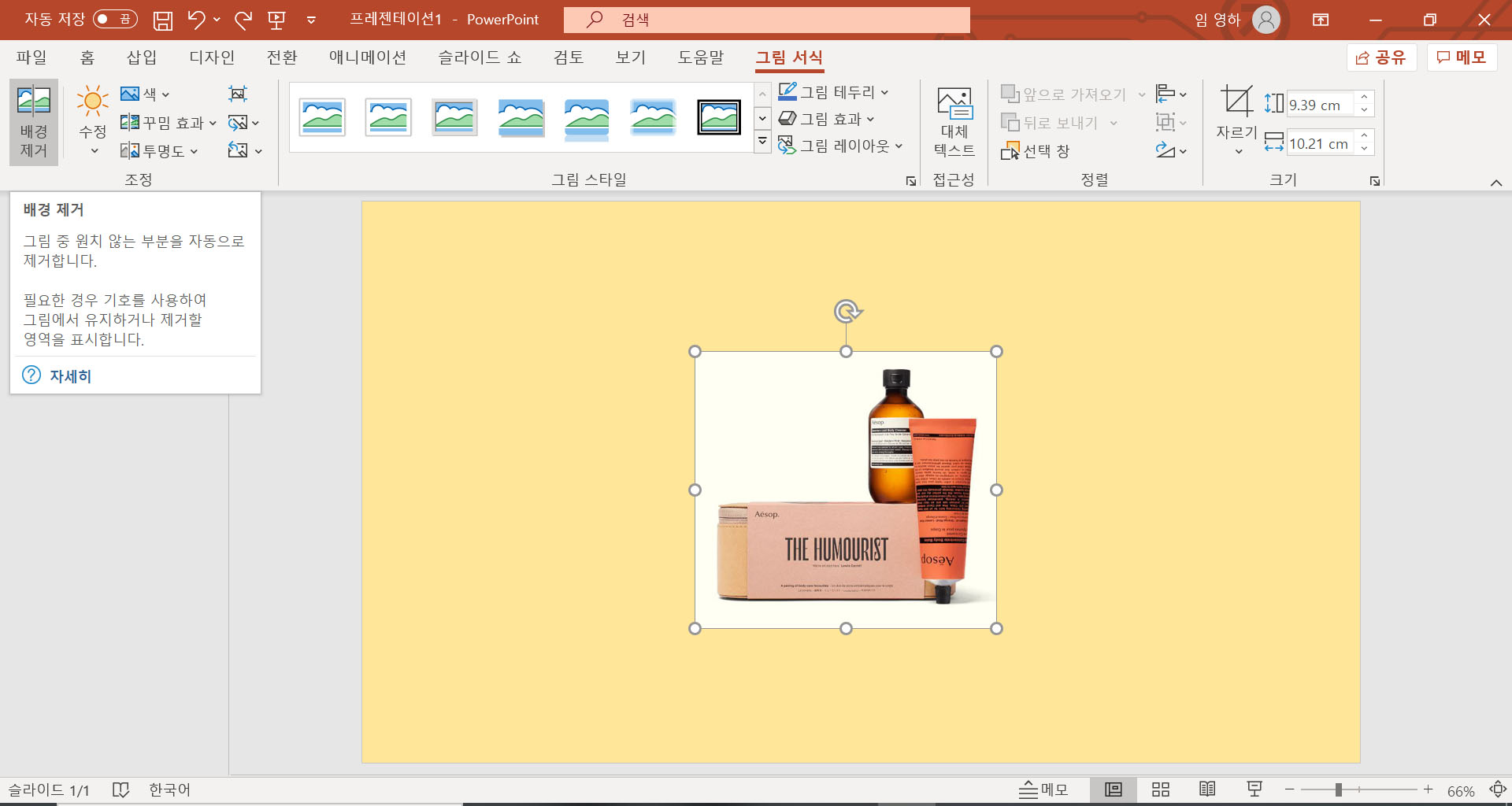Click Fit slide to window icon
Screen dimensions: 1512x806
click(1498, 789)
